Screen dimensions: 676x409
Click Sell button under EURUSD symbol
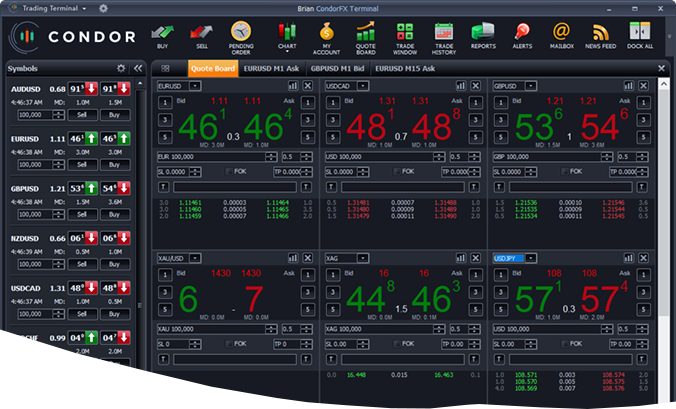point(82,165)
